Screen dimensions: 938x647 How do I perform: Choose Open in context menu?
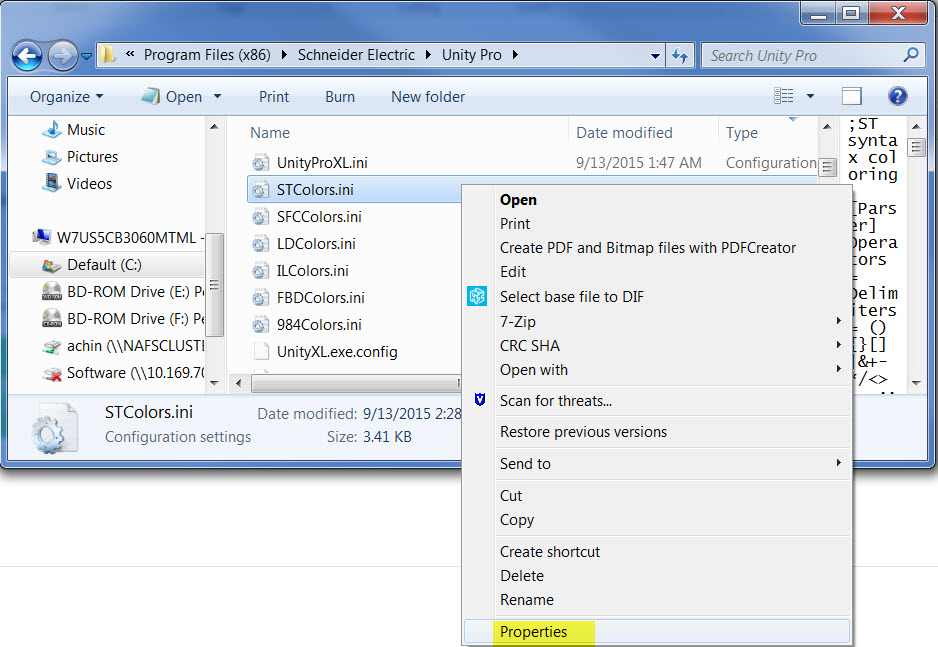click(x=518, y=200)
